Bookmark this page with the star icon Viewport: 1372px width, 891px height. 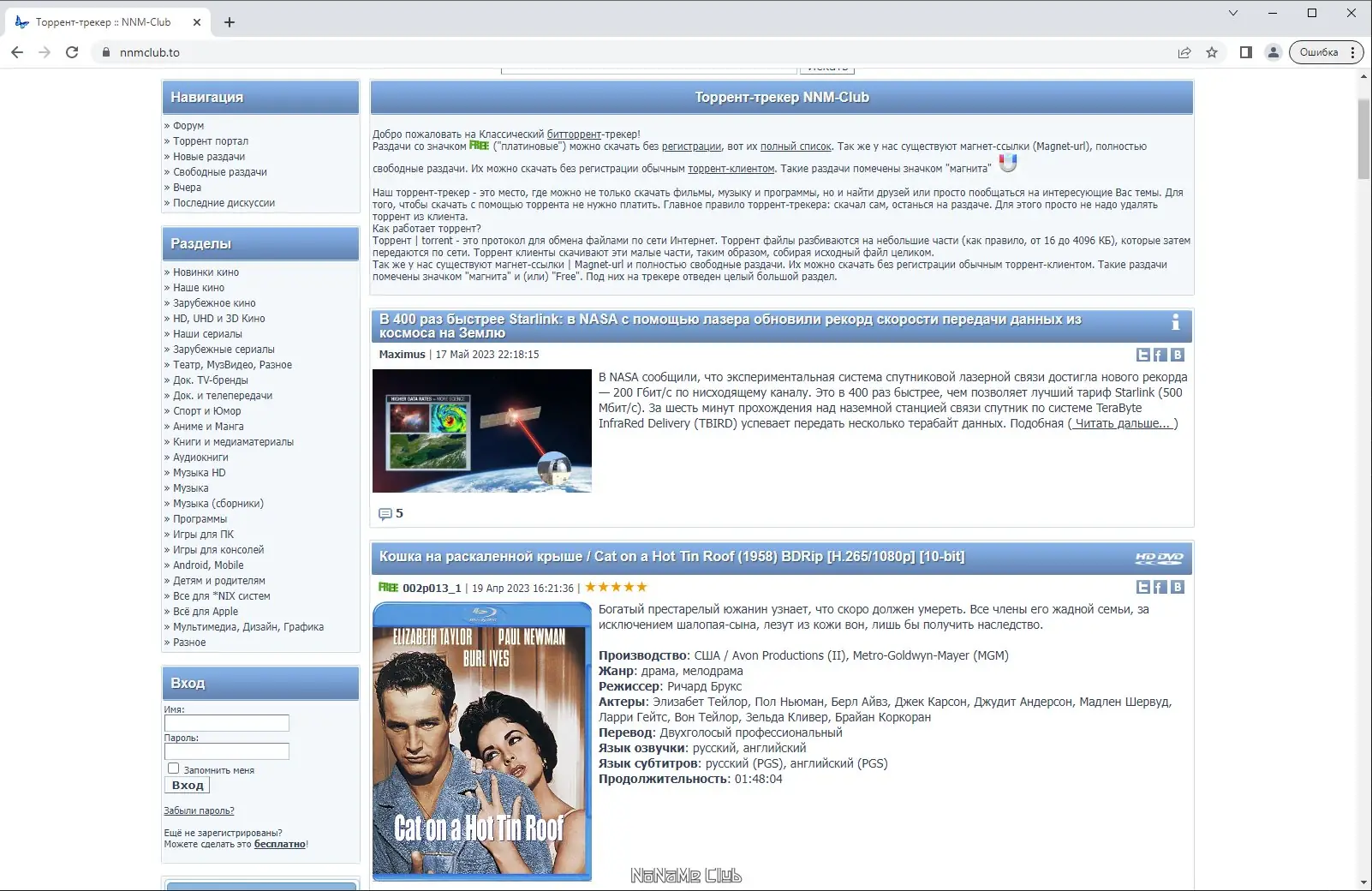click(x=1212, y=52)
